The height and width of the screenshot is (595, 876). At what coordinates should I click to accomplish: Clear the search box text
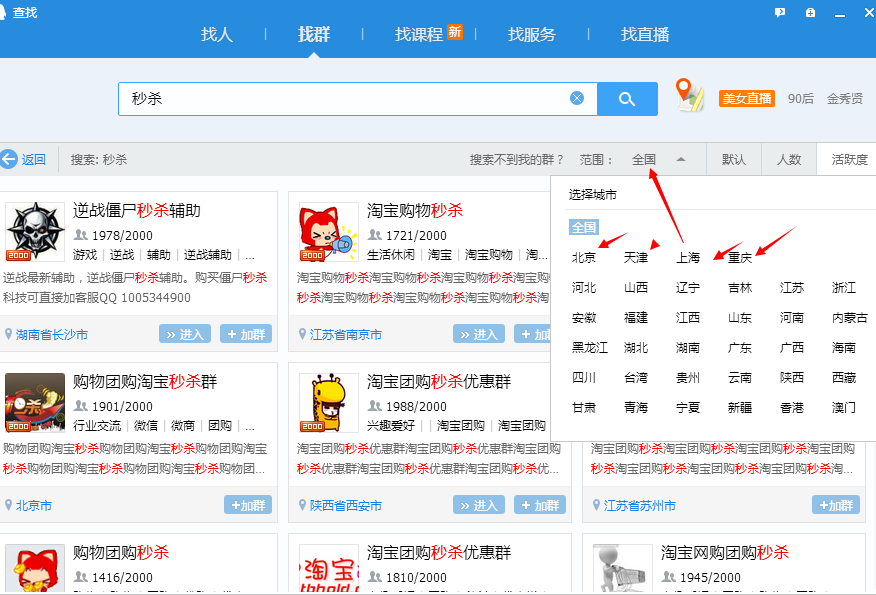[577, 98]
